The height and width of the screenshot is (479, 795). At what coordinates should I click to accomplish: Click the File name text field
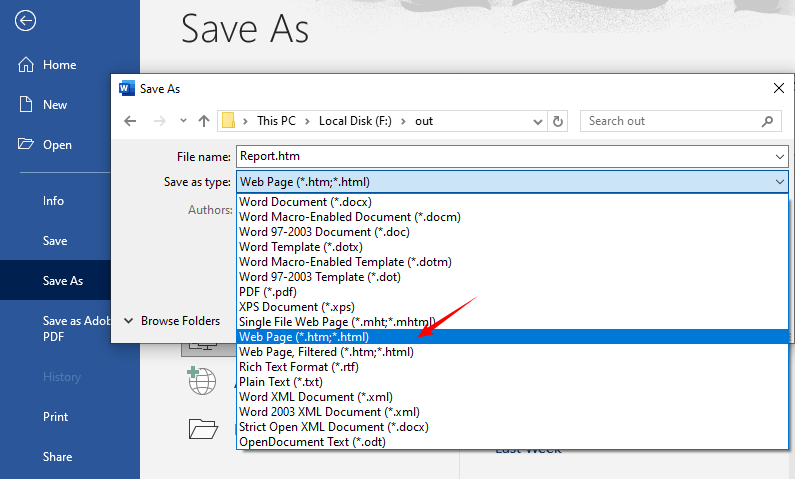(x=500, y=156)
